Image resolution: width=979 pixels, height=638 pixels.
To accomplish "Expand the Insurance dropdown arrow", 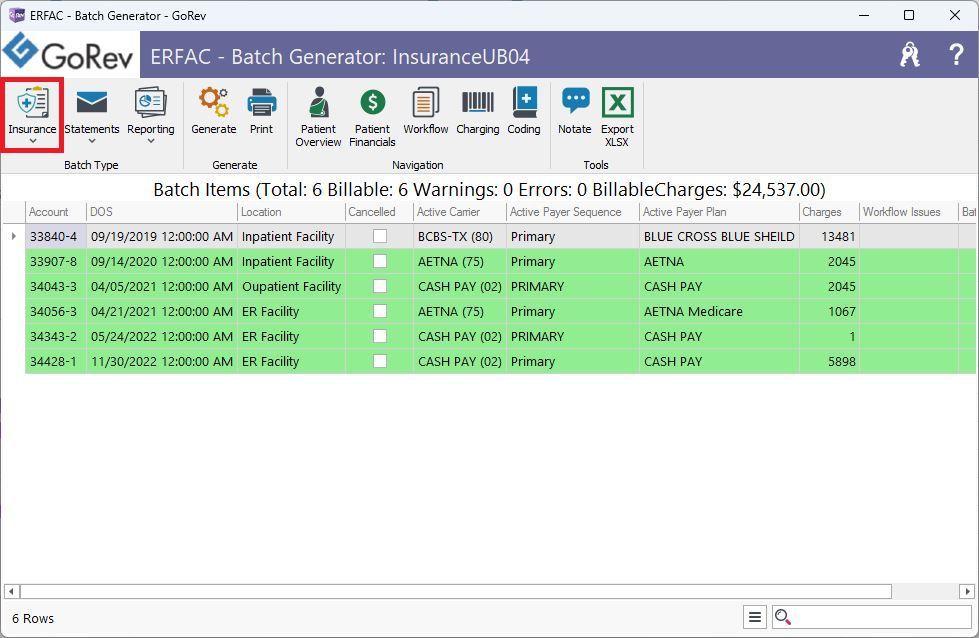I will 32,142.
